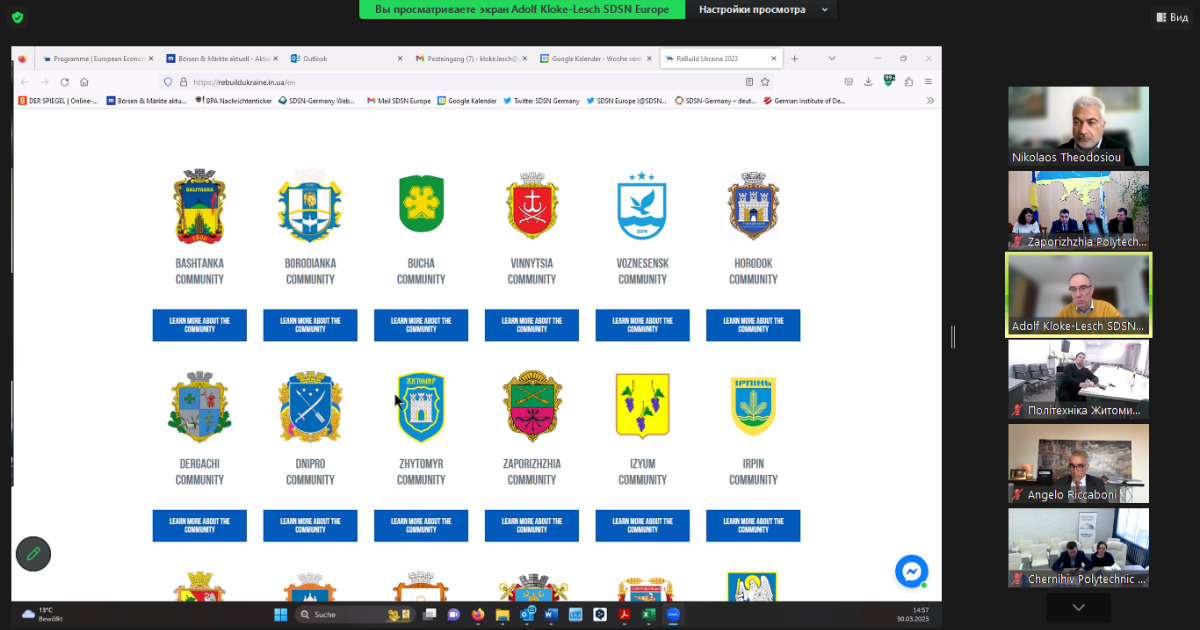Expand more participants with the down chevron
This screenshot has width=1200, height=630.
pyautogui.click(x=1077, y=607)
